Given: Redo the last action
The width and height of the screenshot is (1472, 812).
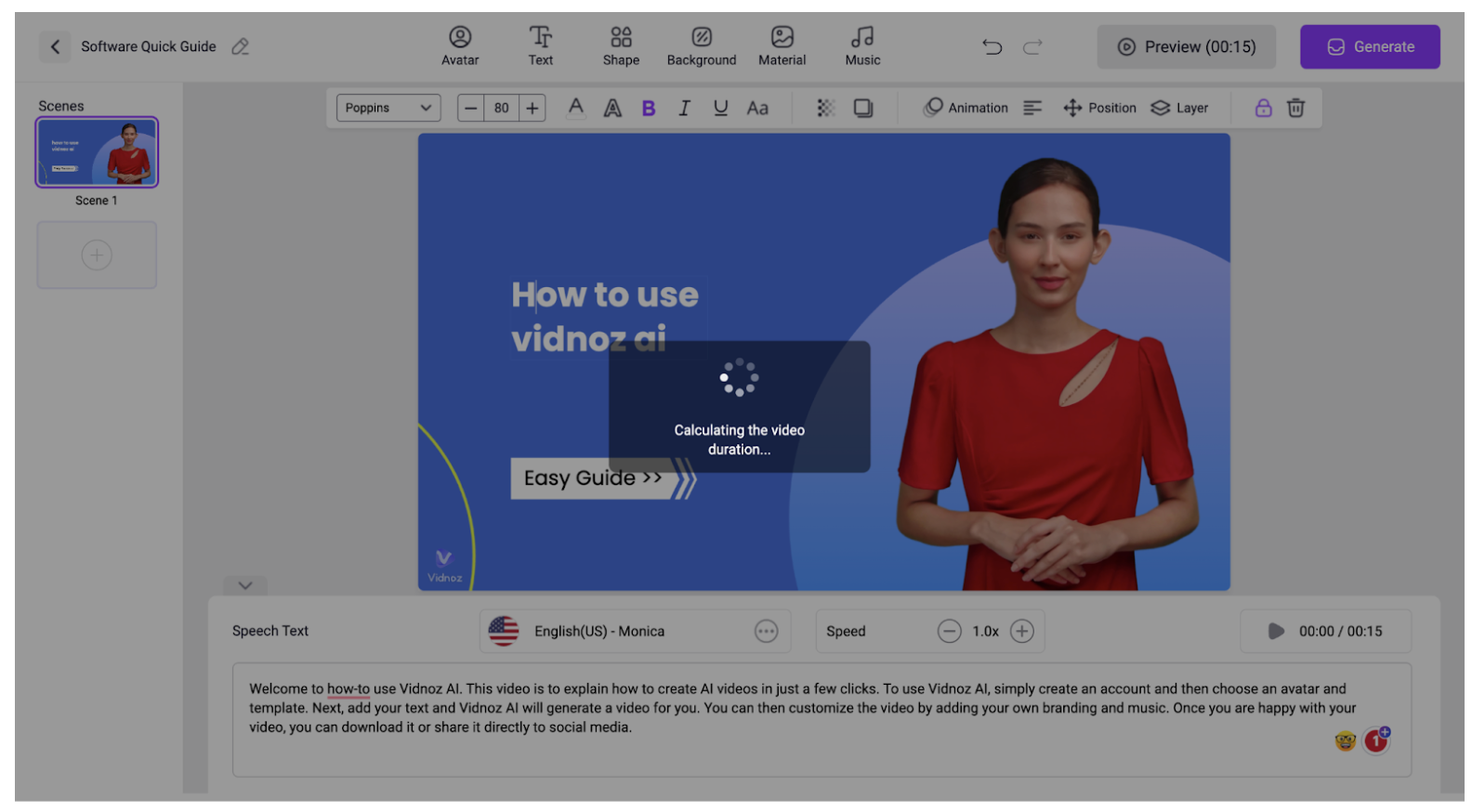Looking at the screenshot, I should point(1032,46).
